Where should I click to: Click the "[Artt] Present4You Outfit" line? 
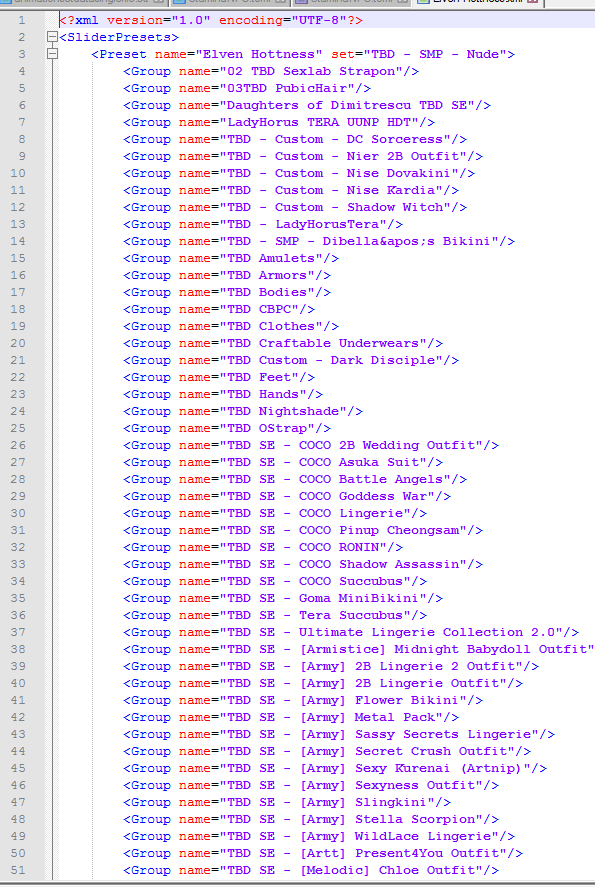(x=323, y=852)
